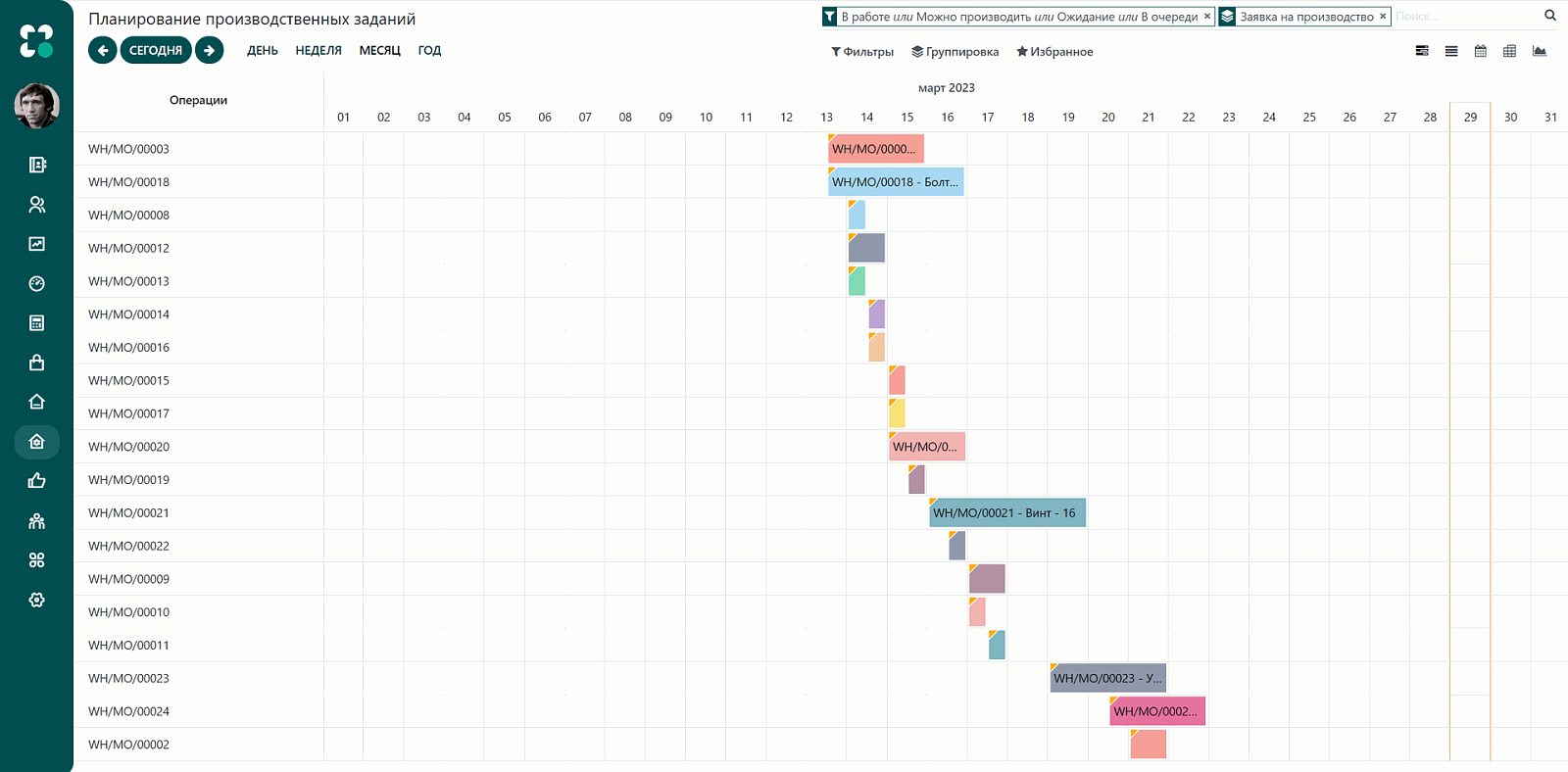The width and height of the screenshot is (1568, 772).
Task: Switch scale to МЕСЯЦ
Action: (380, 50)
